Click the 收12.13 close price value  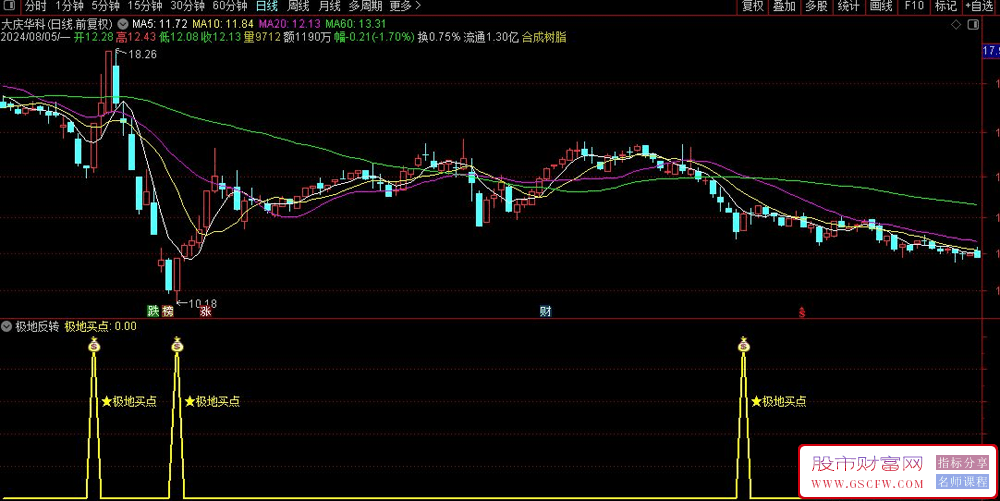221,38
